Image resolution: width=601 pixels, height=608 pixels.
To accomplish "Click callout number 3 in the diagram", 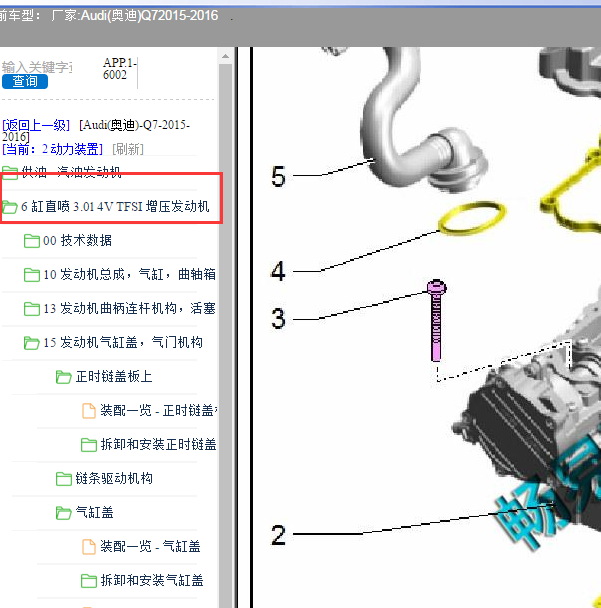I will [x=278, y=319].
